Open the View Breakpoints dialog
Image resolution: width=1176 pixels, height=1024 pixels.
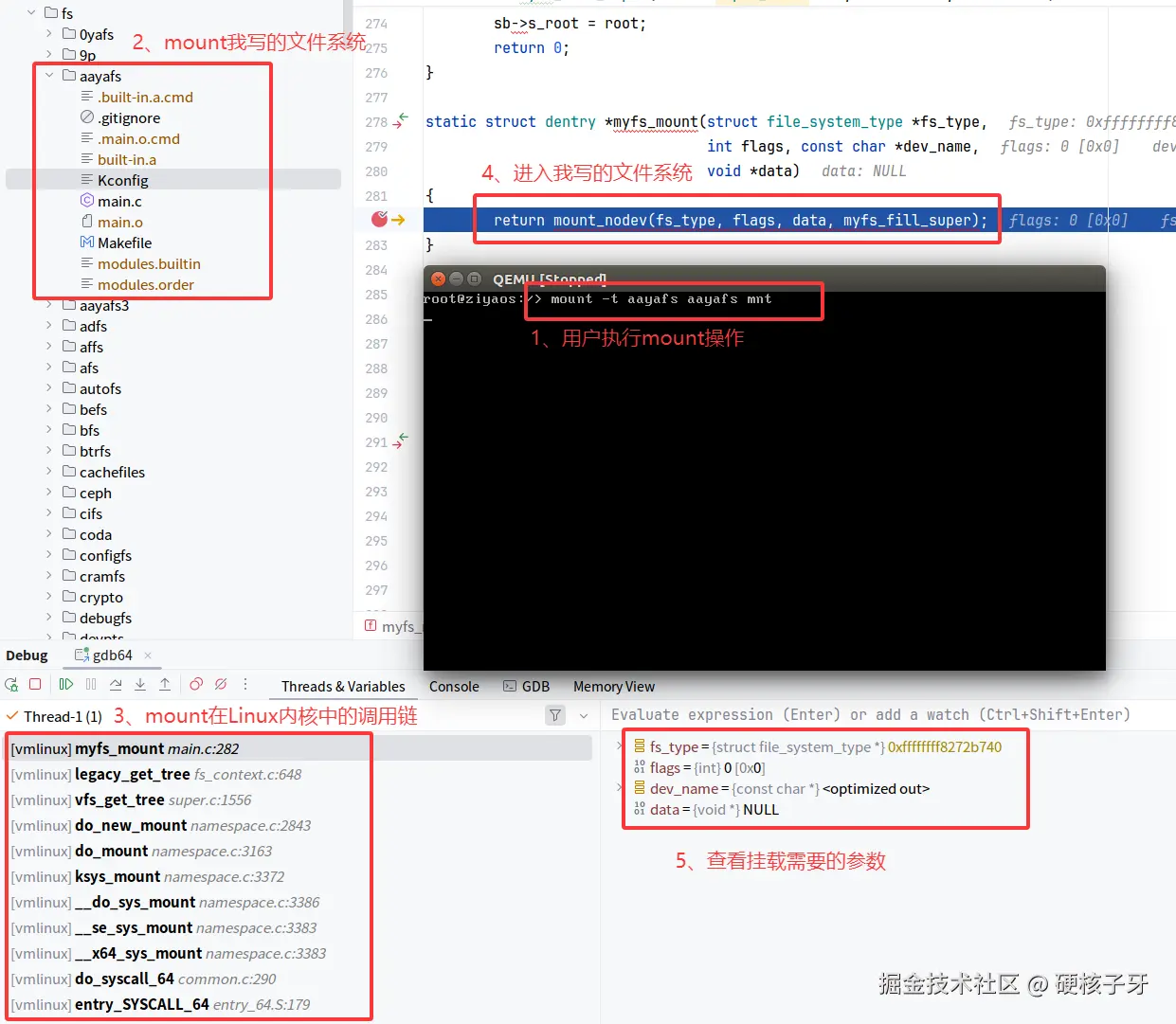[x=196, y=684]
